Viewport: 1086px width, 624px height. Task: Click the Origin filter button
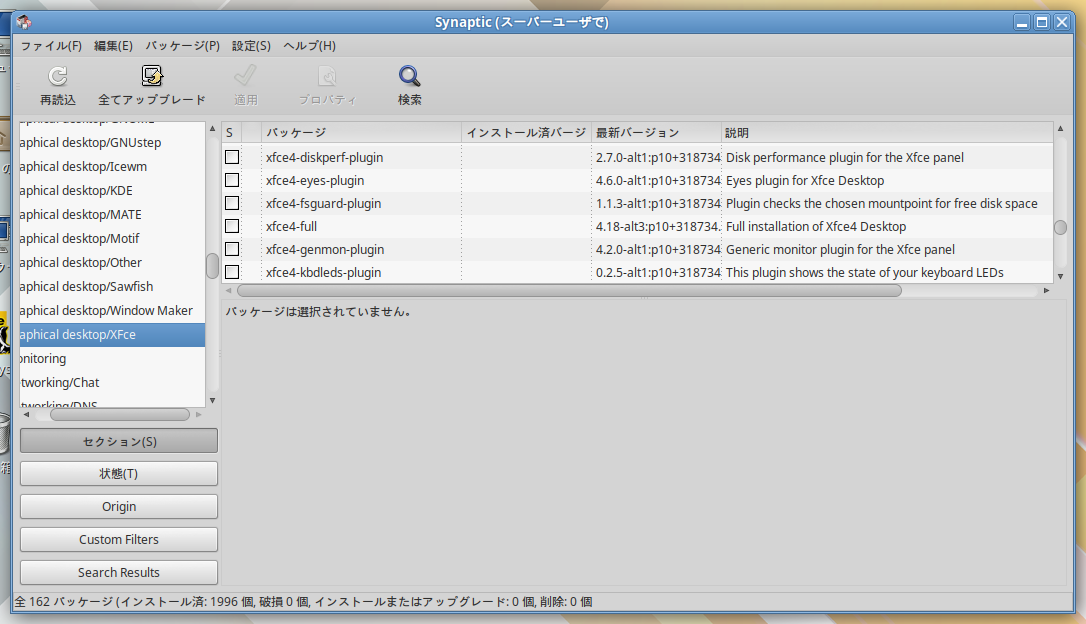point(118,506)
